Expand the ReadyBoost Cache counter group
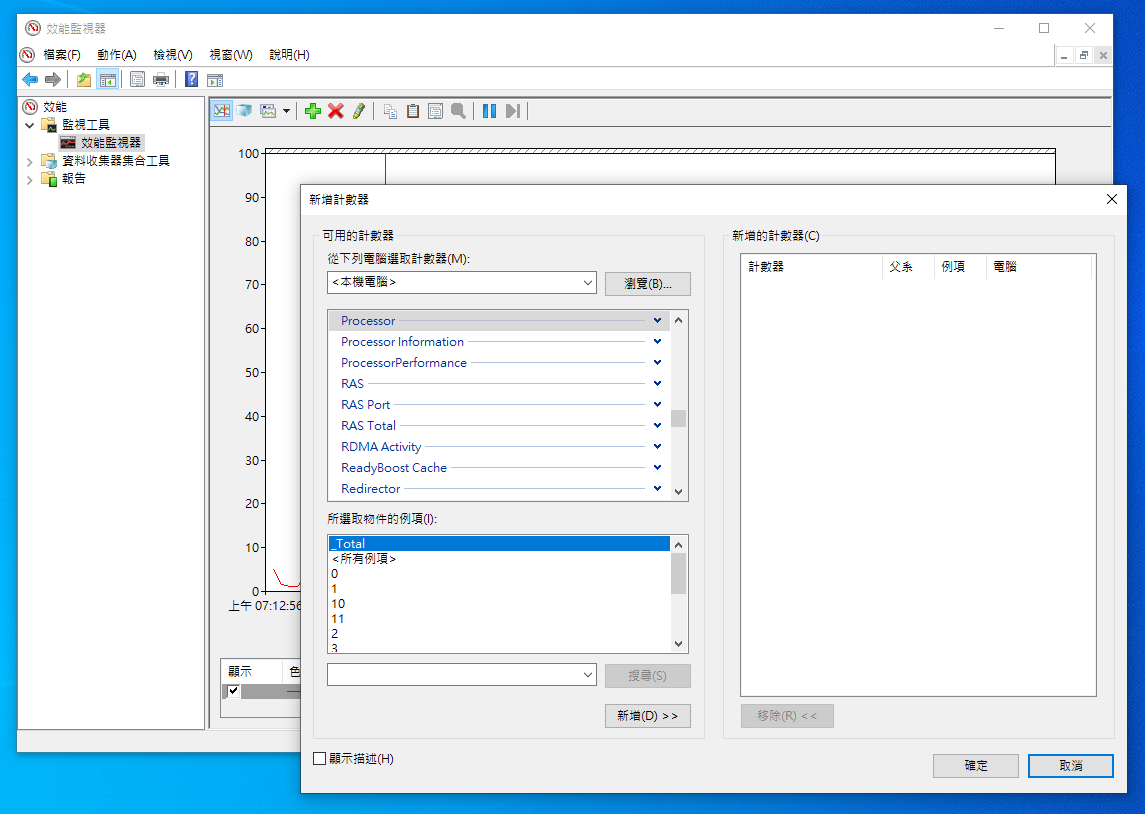 click(x=657, y=468)
